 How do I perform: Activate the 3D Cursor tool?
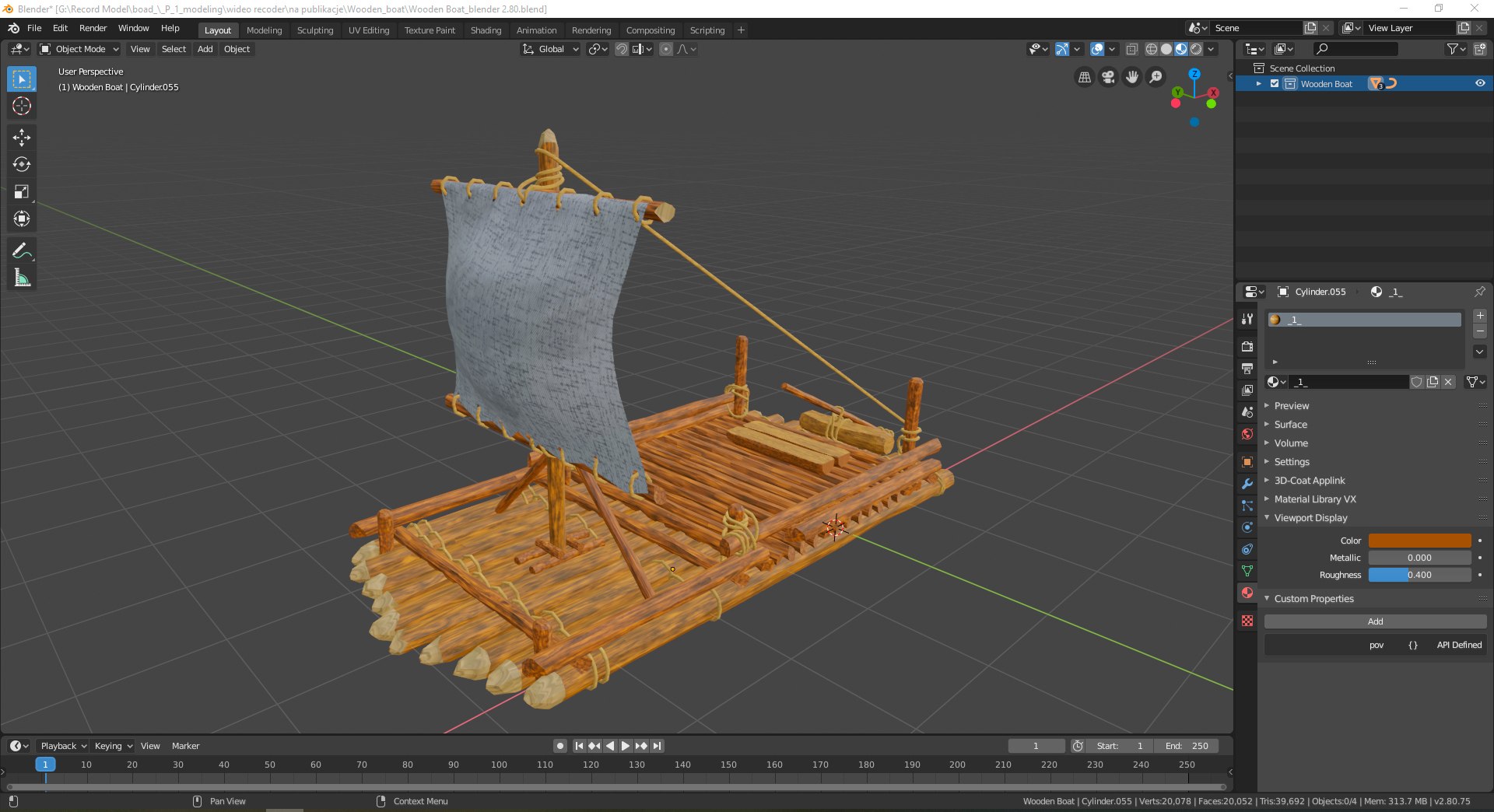tap(22, 107)
